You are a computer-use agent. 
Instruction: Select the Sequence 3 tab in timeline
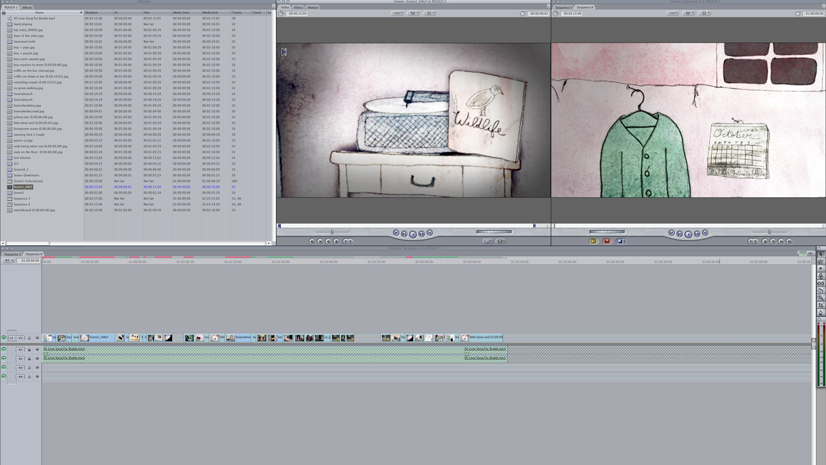pyautogui.click(x=12, y=254)
